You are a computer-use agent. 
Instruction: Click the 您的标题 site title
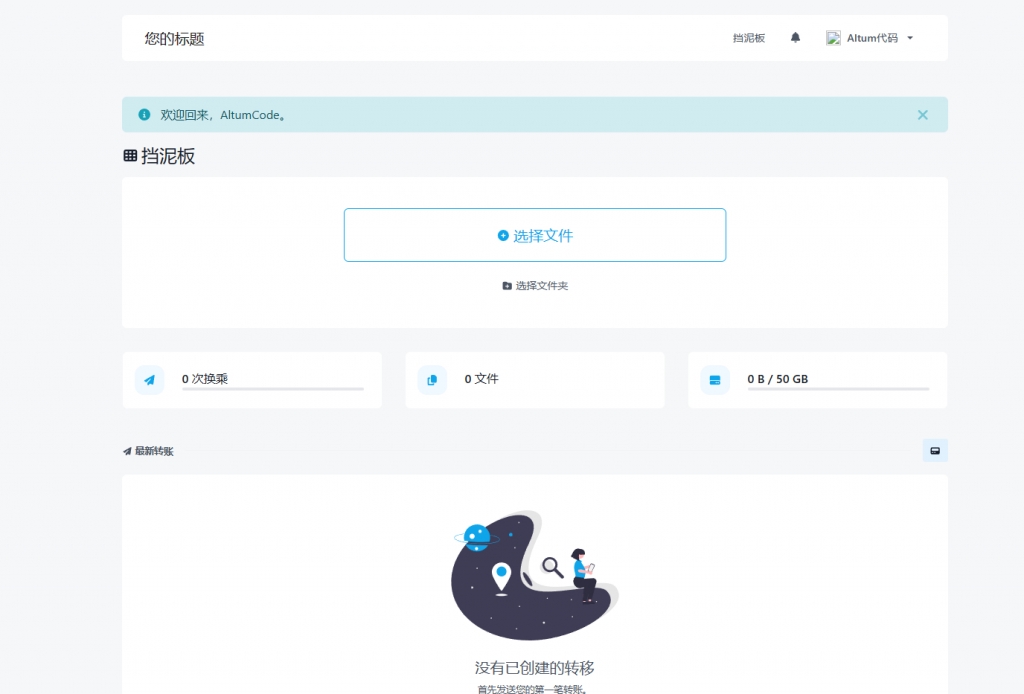[x=174, y=39]
